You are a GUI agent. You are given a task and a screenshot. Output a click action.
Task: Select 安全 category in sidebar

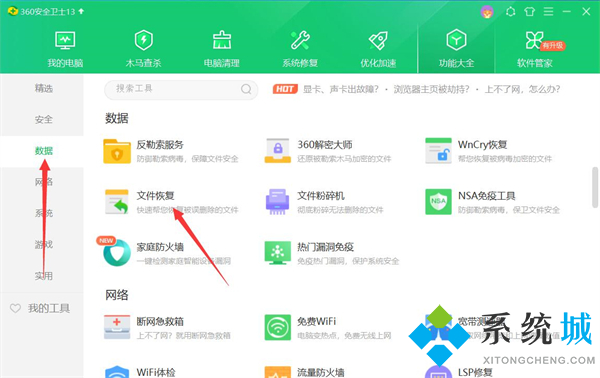[44, 119]
